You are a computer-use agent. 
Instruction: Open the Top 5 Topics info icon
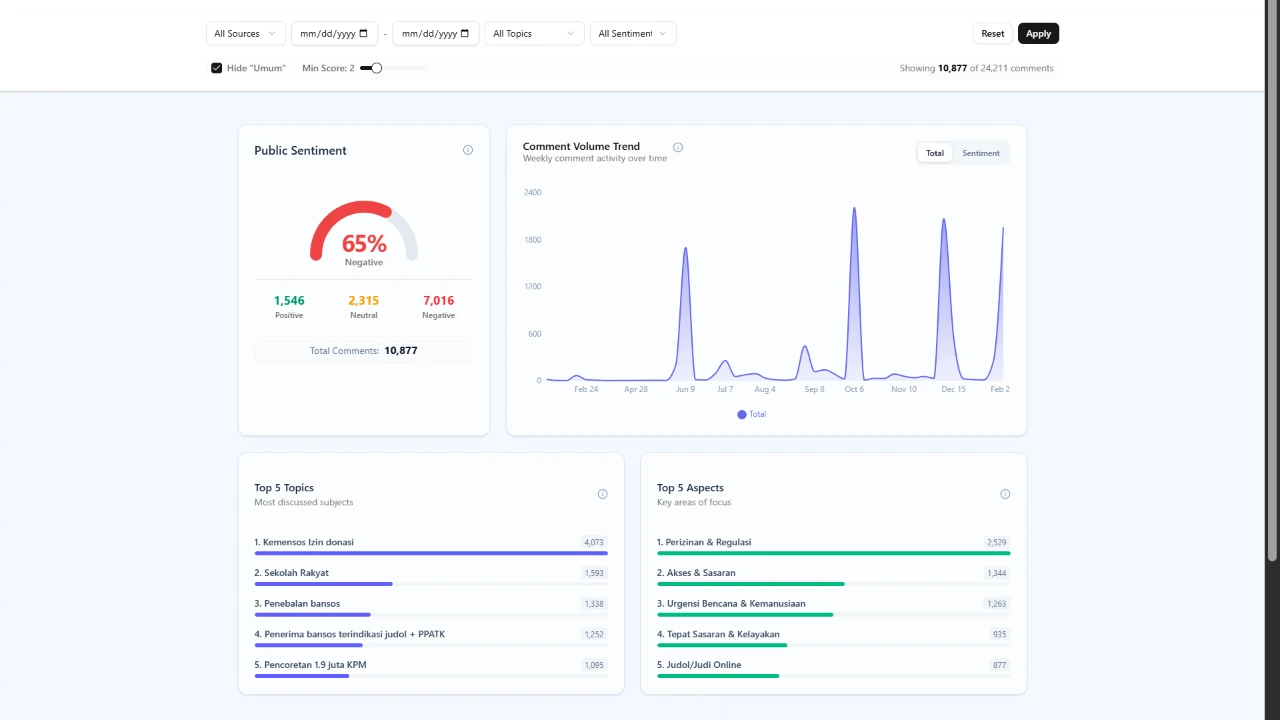pos(602,493)
